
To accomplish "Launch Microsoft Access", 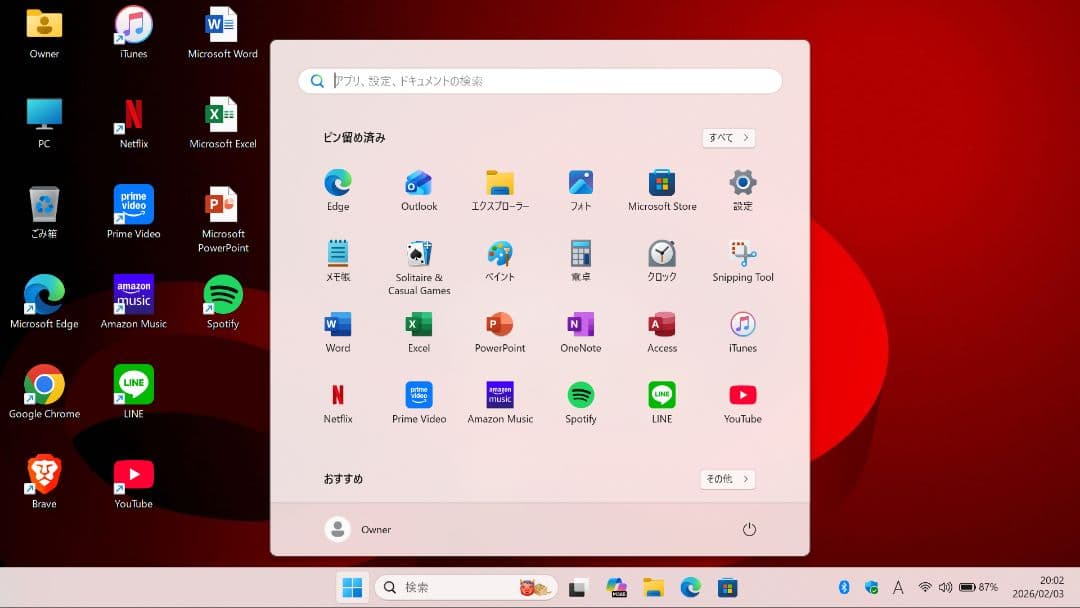I will pos(661,330).
